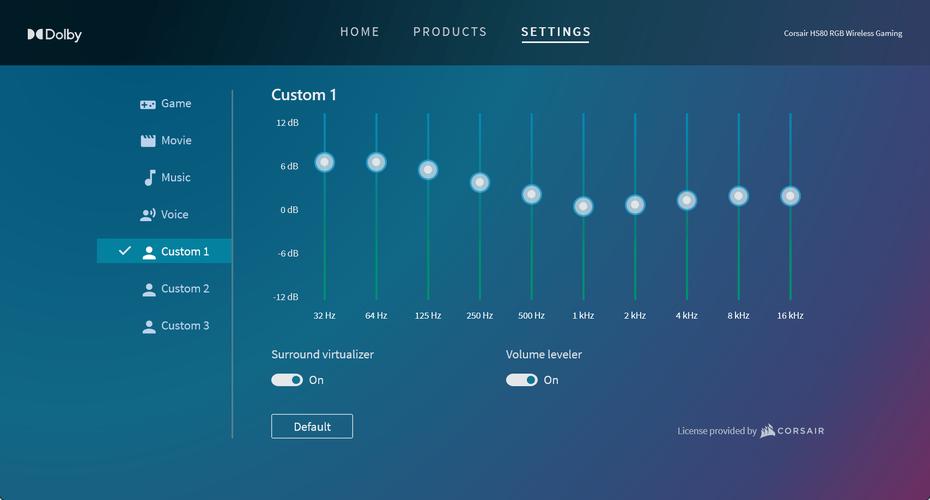Select the Custom 3 profile label
This screenshot has height=500, width=930.
[x=185, y=326]
